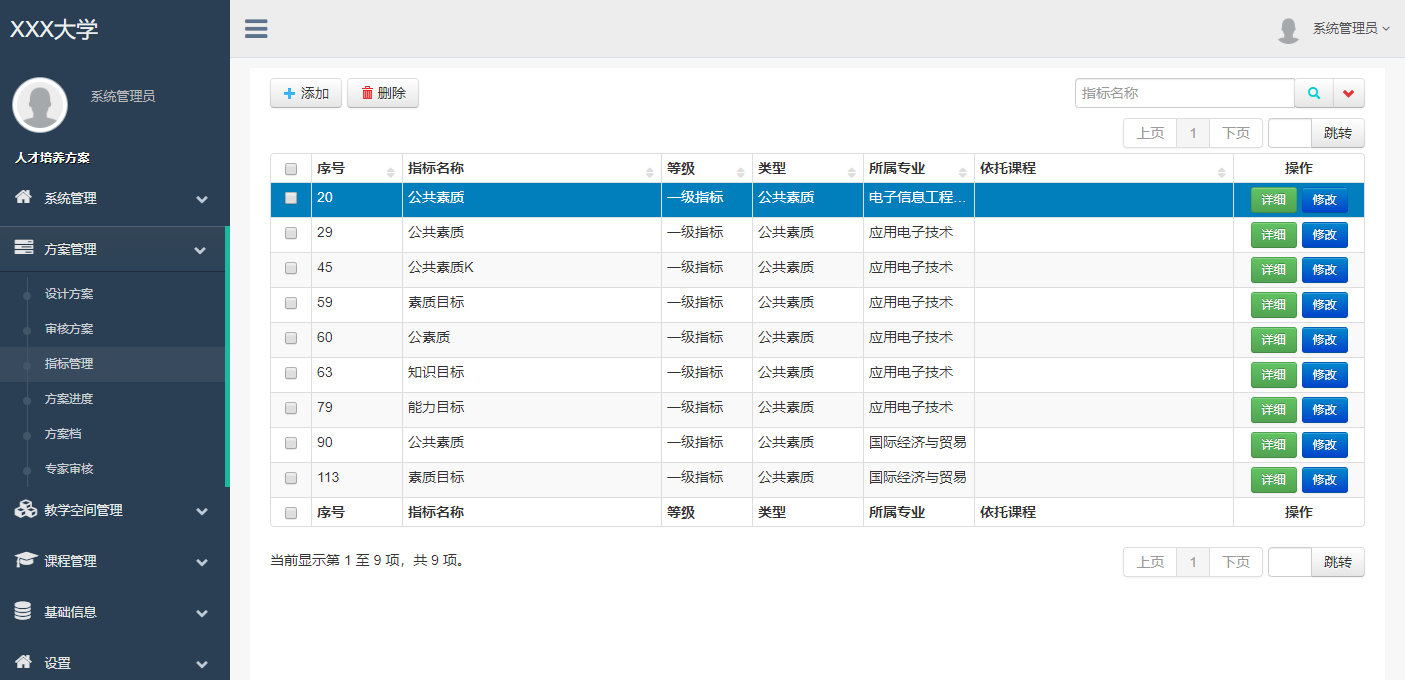1405x680 pixels.
Task: Tick the checkbox for row 113
Action: (291, 478)
